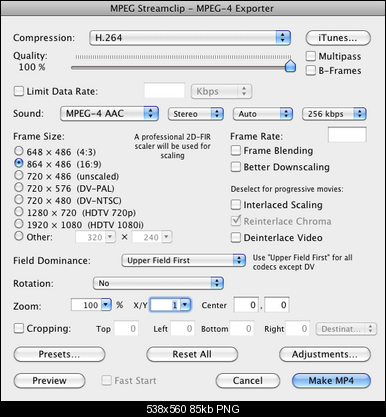Open the custom width 320 dropdown arrow
This screenshot has width=386, height=417.
(x=110, y=237)
